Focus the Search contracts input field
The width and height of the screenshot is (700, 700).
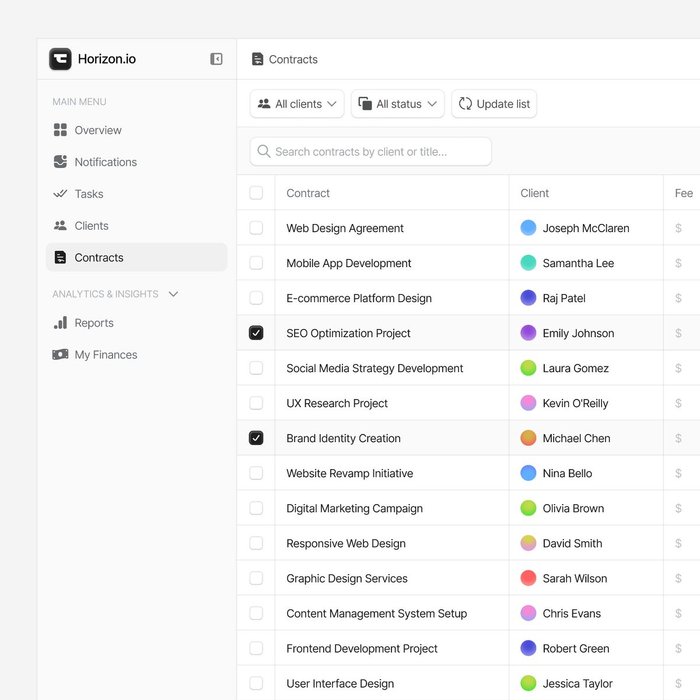pyautogui.click(x=370, y=152)
